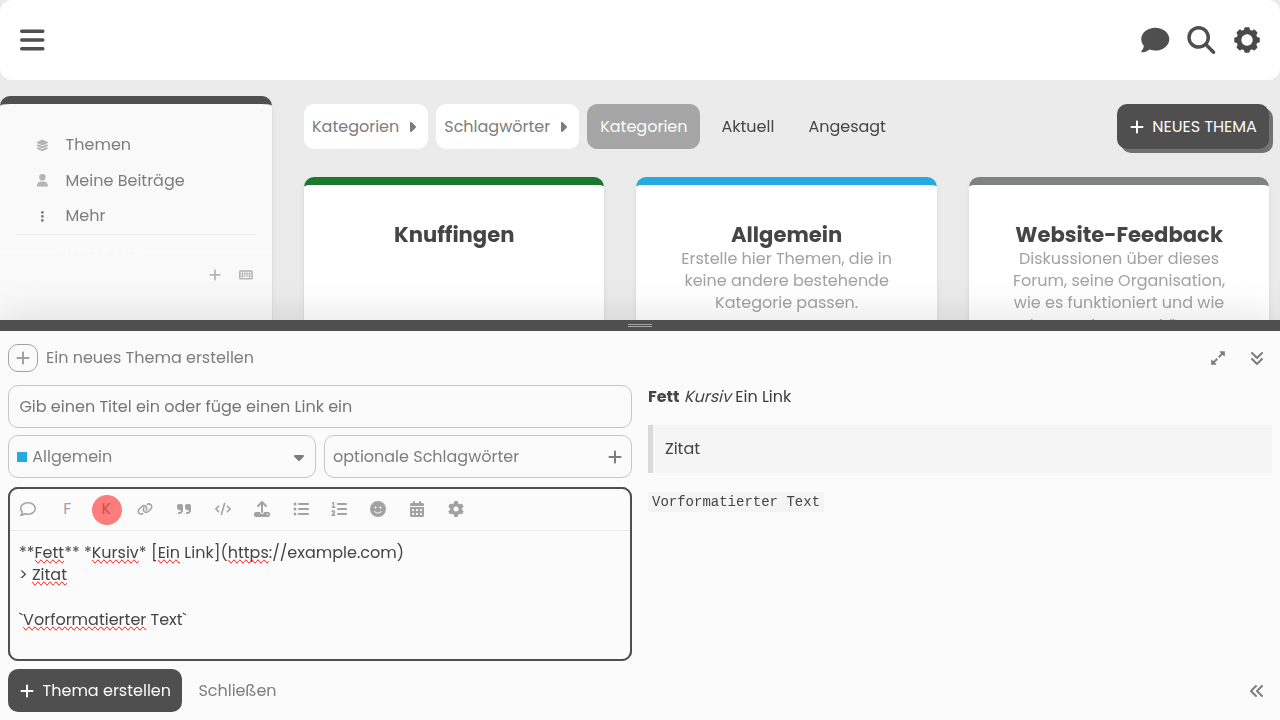Open the Allgemein category dropdown
Viewport: 1280px width, 720px height.
pos(162,457)
